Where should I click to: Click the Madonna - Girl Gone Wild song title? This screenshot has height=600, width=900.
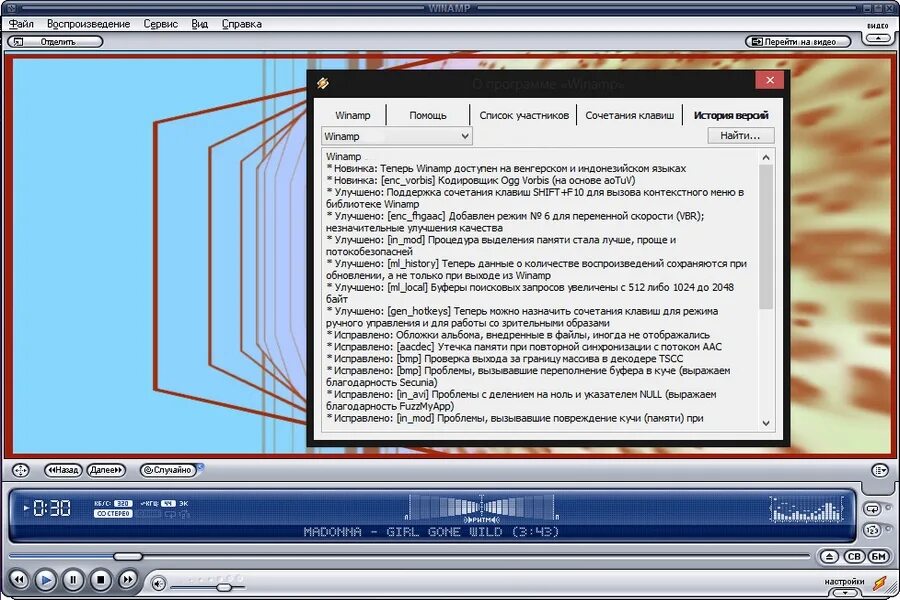click(431, 532)
